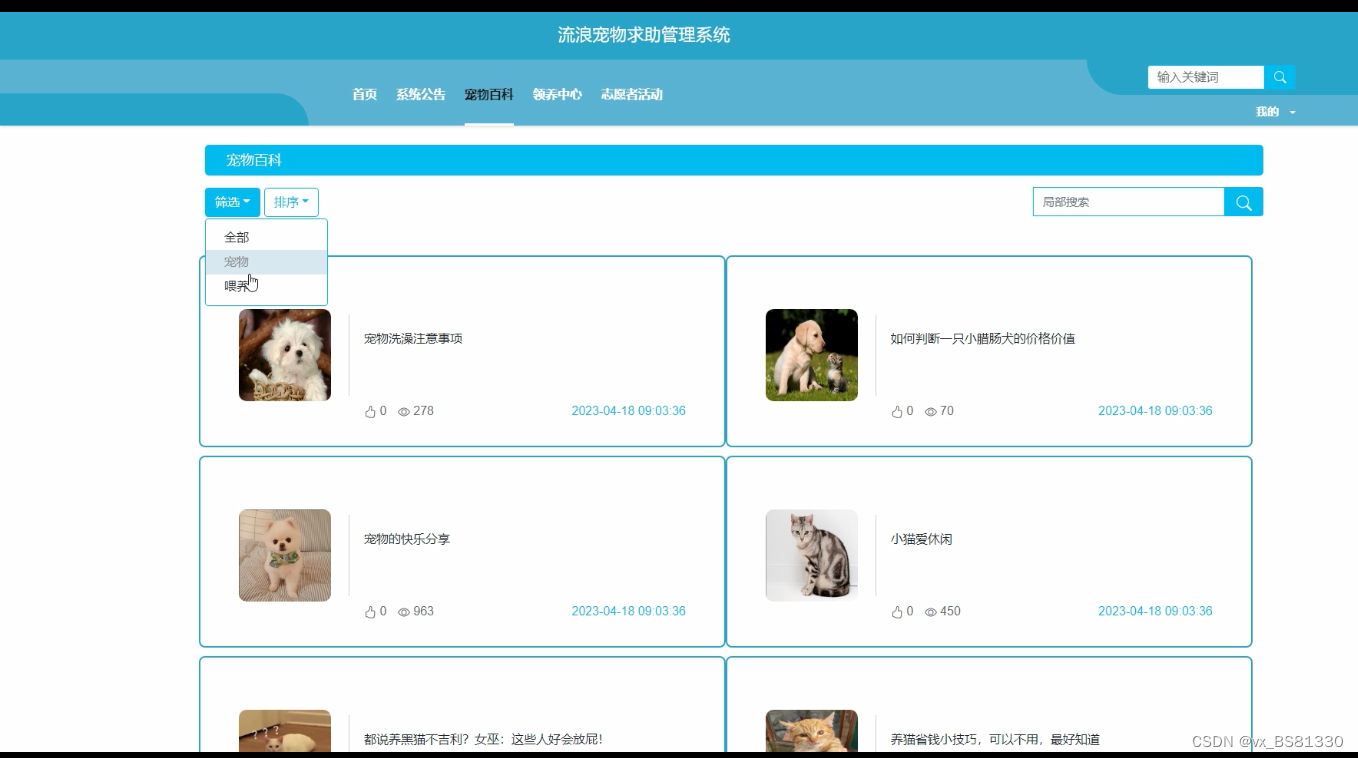
Task: Click the date on 宠物洗澡注意事项 card
Action: (x=628, y=411)
